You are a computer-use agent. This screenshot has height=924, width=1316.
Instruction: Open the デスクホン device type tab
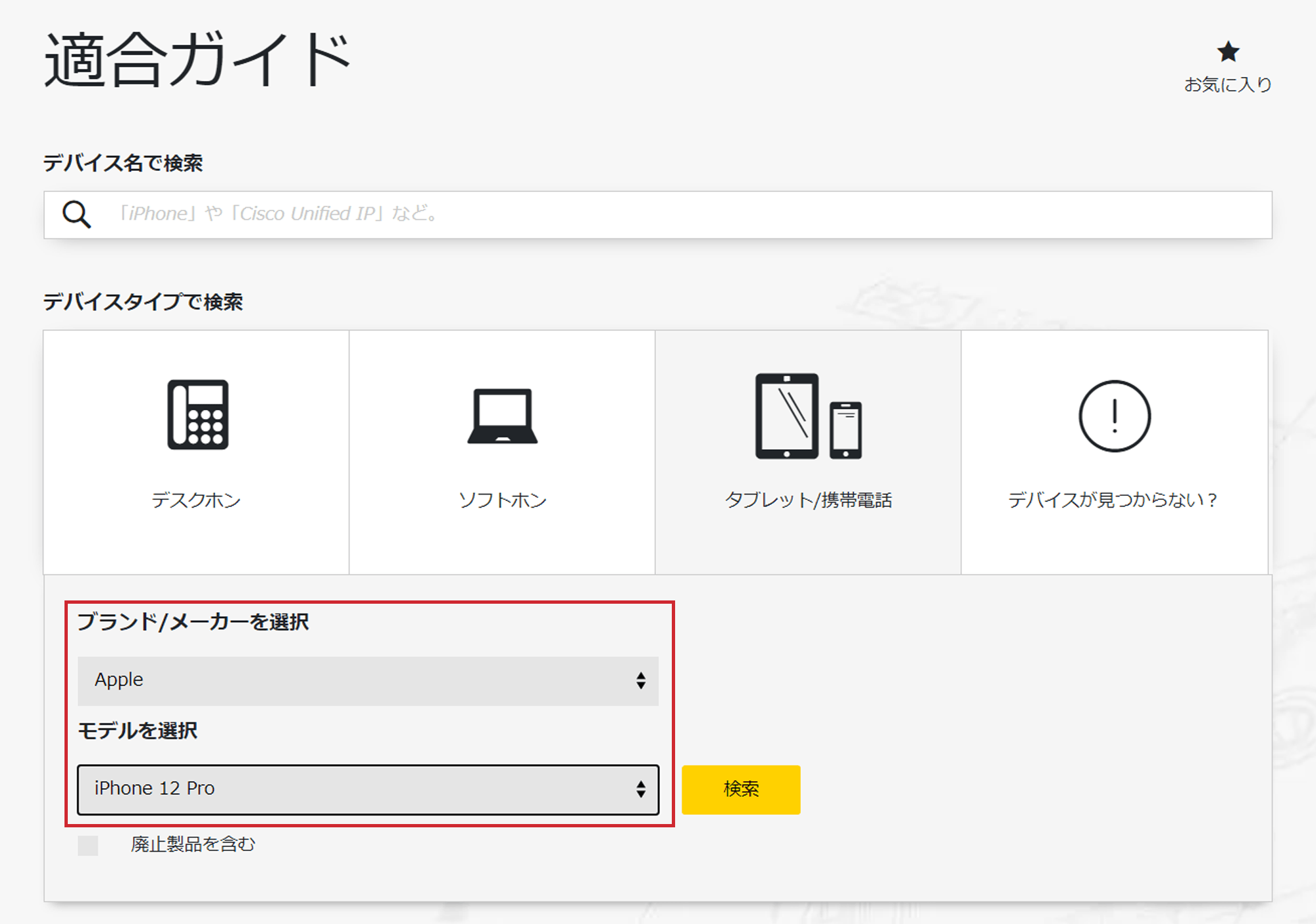point(196,452)
